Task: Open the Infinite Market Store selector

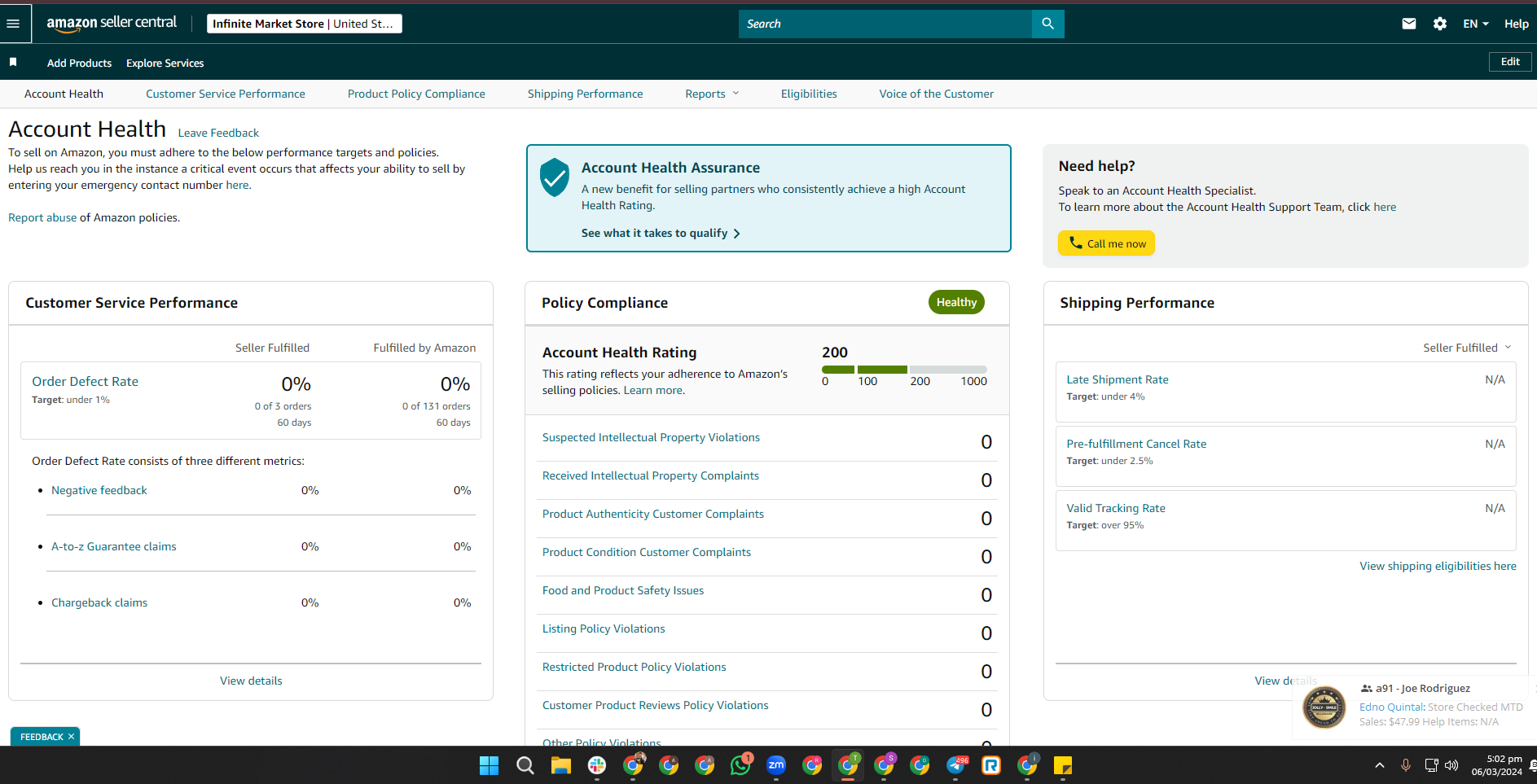Action: 304,24
